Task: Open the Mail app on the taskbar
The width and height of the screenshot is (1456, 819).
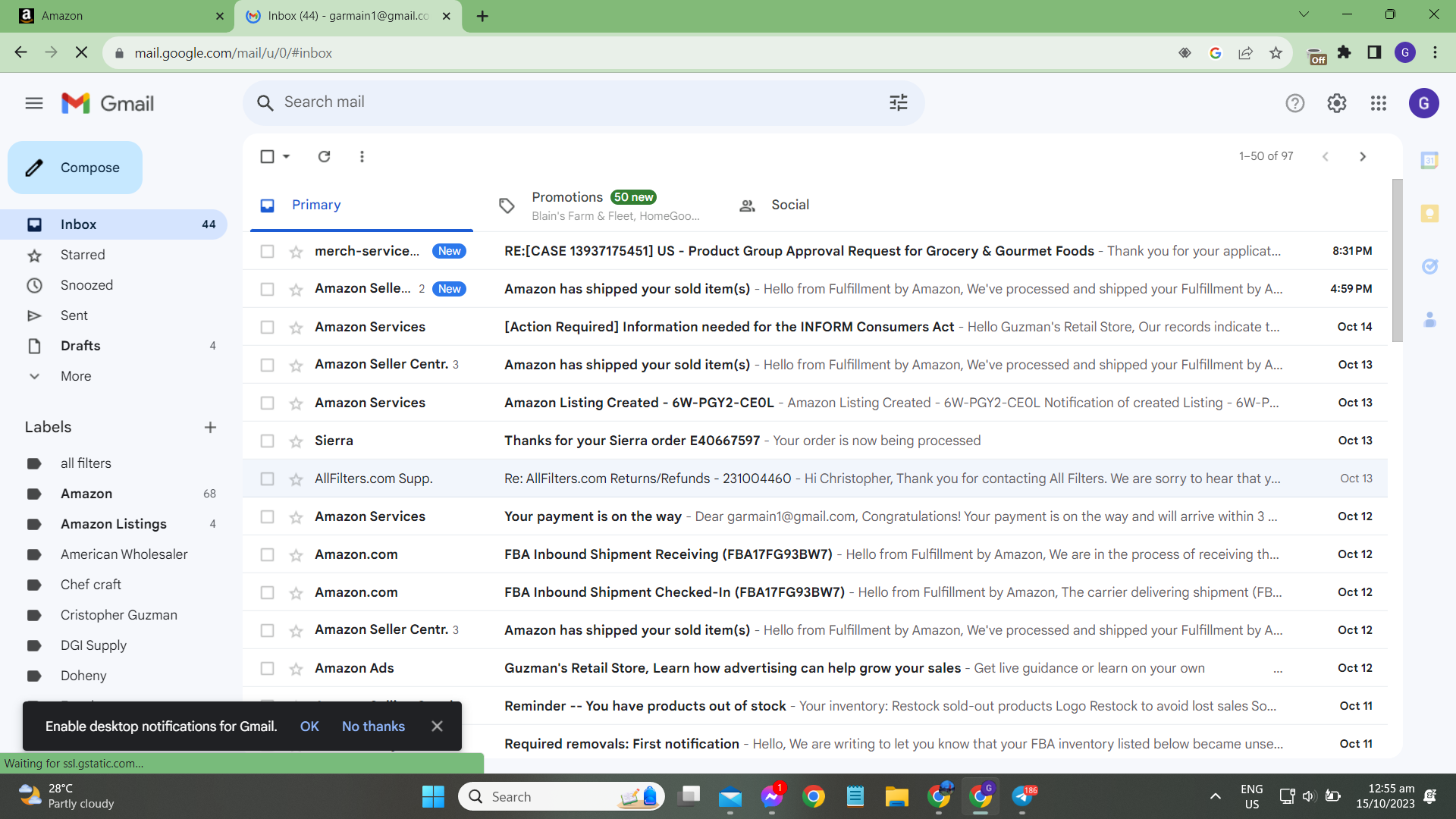Action: tap(730, 796)
